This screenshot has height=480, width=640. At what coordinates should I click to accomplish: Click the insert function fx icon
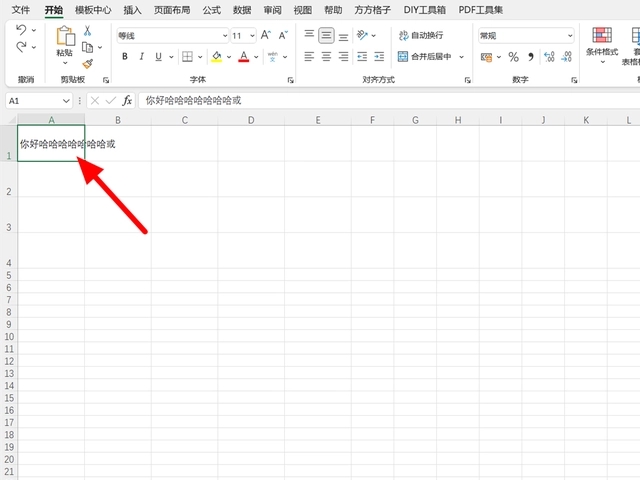(x=127, y=100)
